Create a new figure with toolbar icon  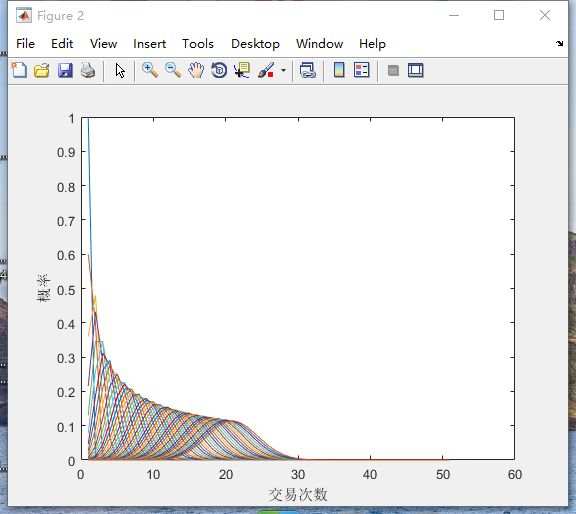pos(19,70)
